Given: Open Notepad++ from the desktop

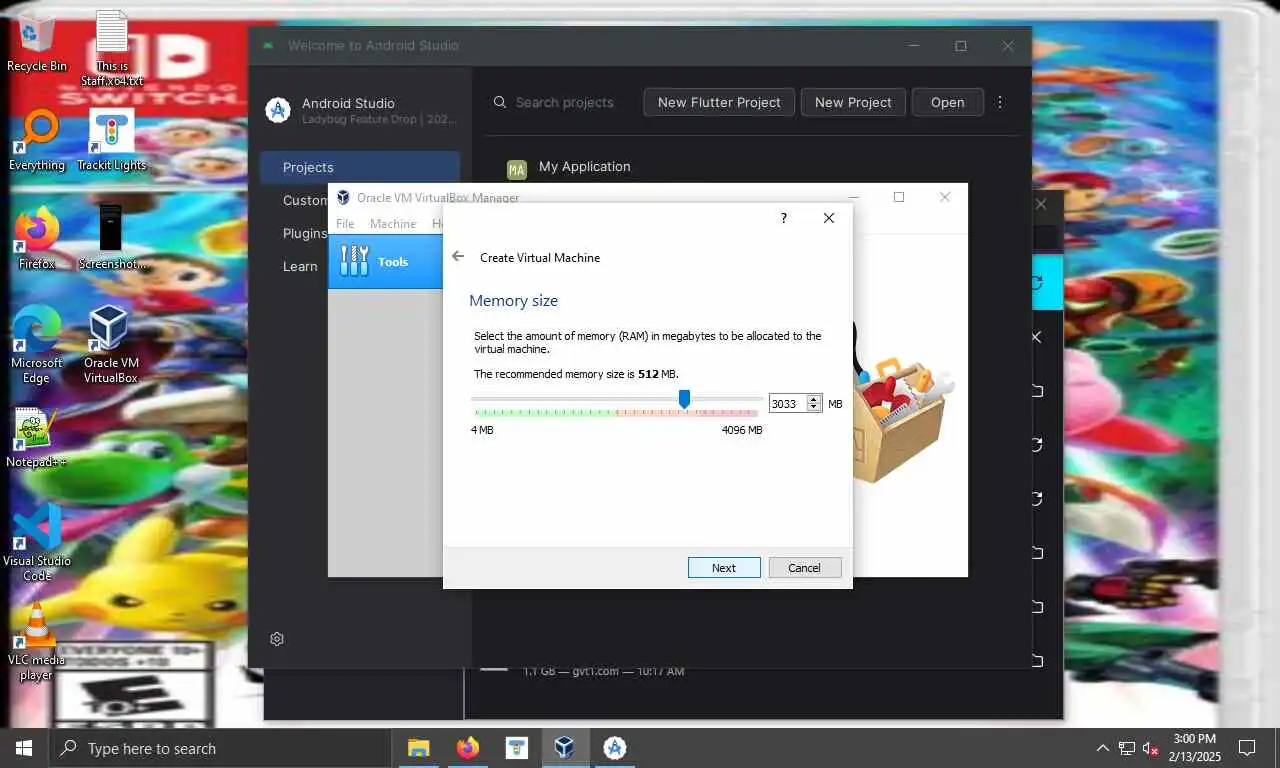Looking at the screenshot, I should (37, 438).
